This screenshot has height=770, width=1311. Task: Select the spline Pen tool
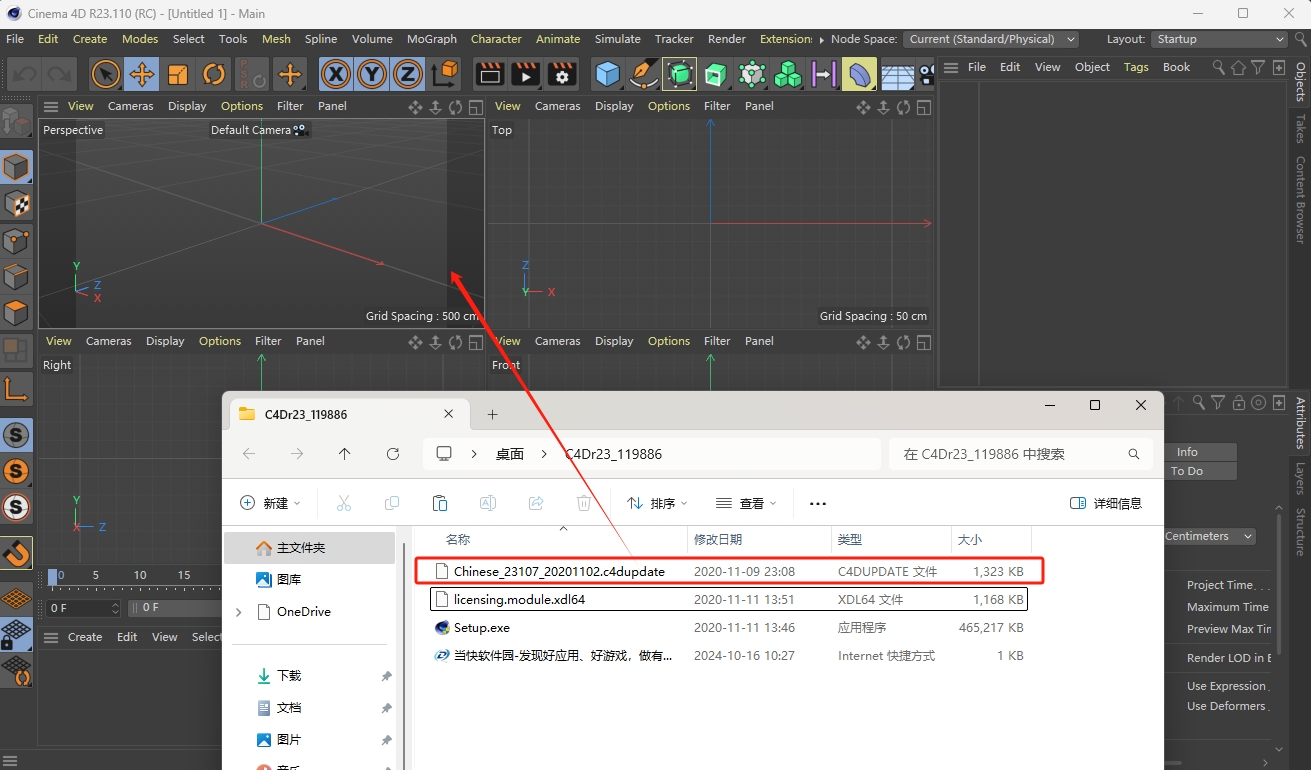pos(643,74)
